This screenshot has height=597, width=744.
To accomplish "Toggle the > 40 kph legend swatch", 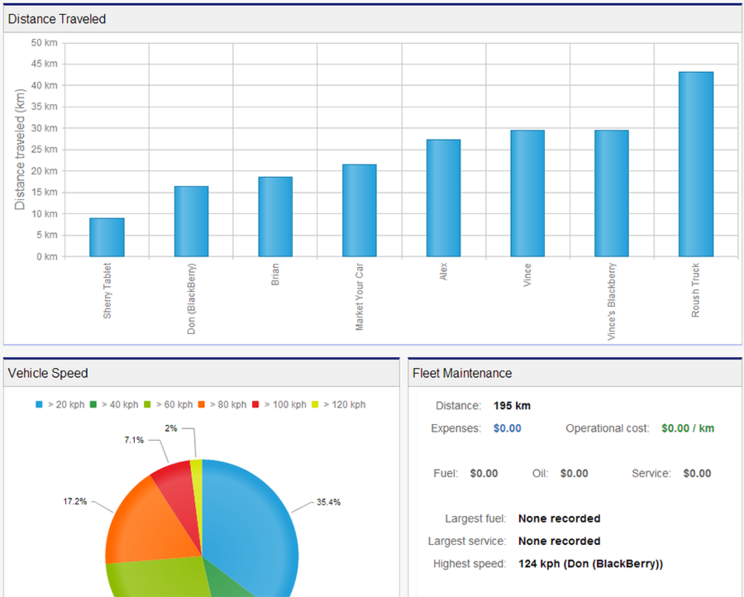I will (93, 405).
